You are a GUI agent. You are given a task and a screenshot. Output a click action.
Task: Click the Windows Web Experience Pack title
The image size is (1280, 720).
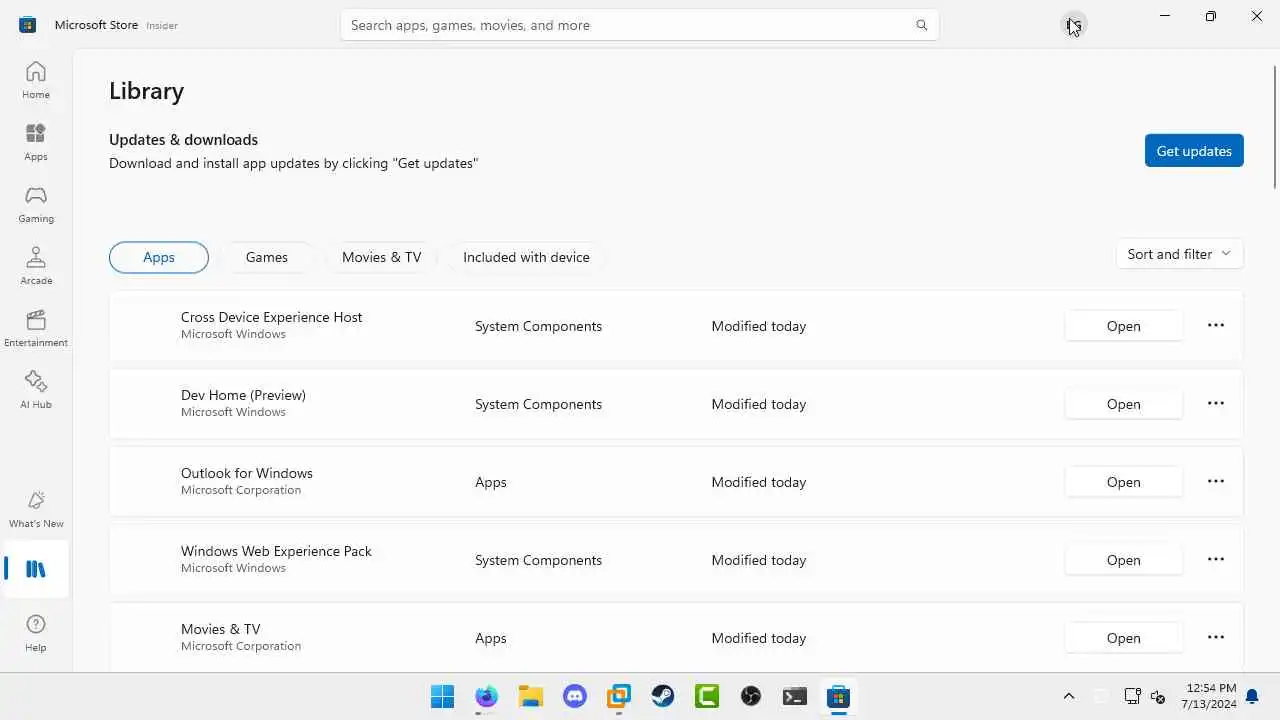276,551
